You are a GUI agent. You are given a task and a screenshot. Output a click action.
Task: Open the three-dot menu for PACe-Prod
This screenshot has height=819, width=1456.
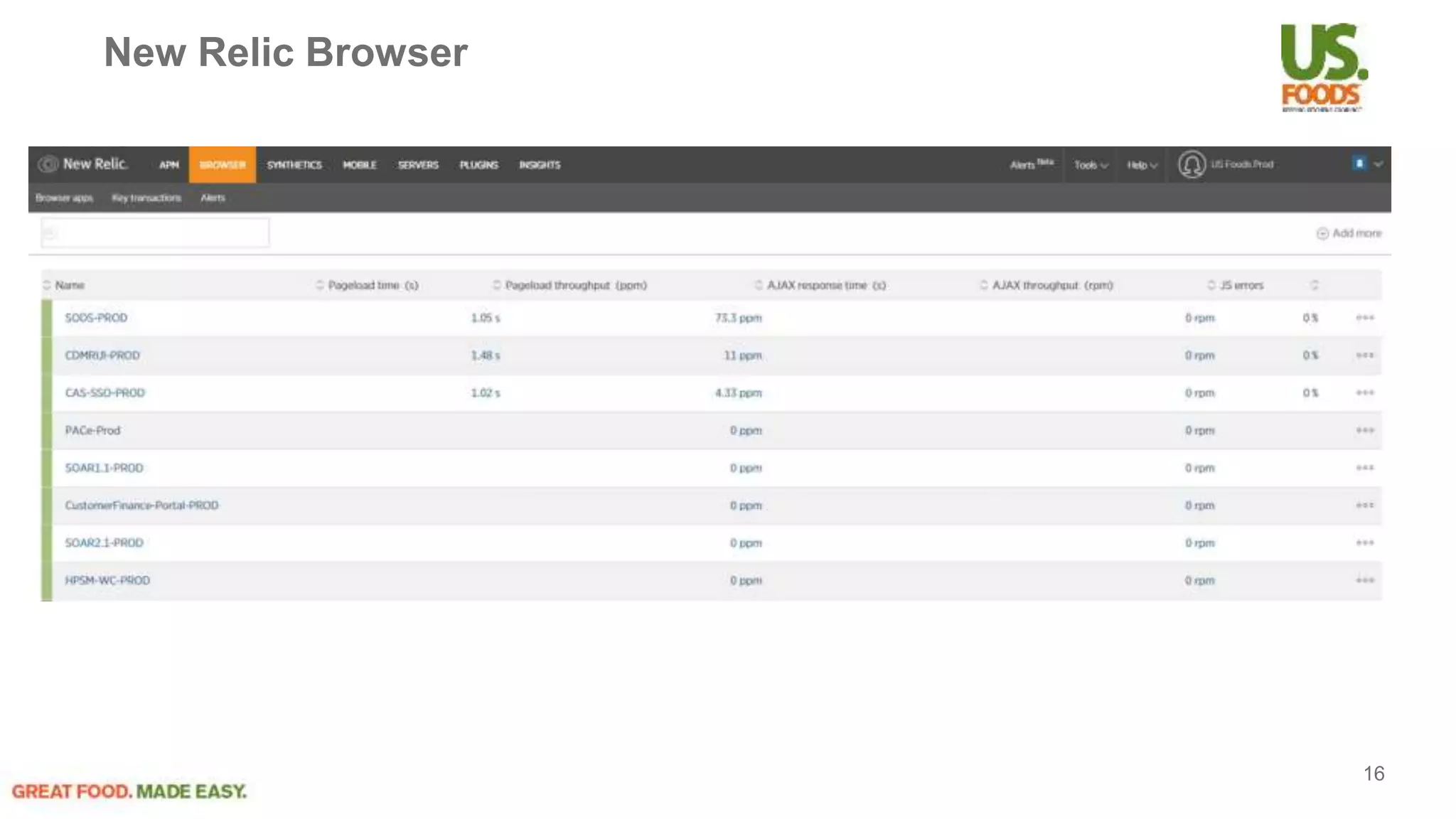pos(1364,430)
